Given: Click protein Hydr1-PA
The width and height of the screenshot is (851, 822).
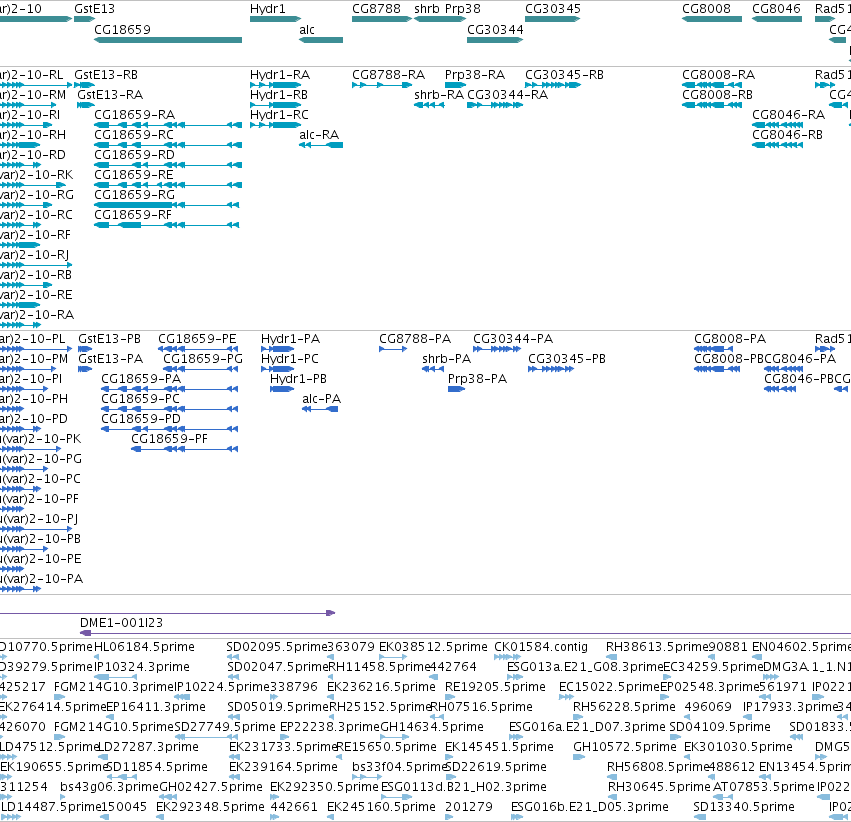Looking at the screenshot, I should coord(290,339).
